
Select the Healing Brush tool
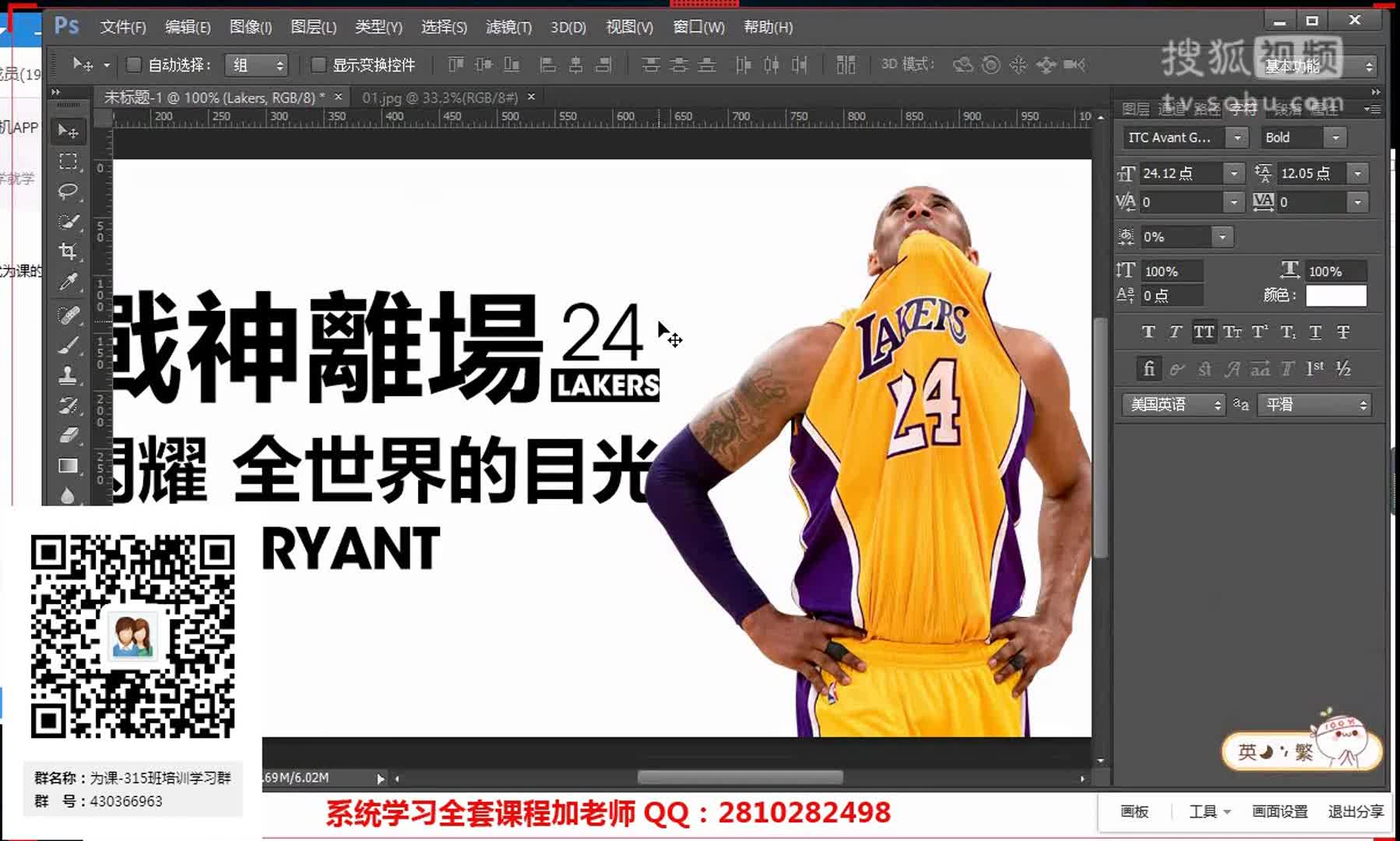click(x=69, y=315)
